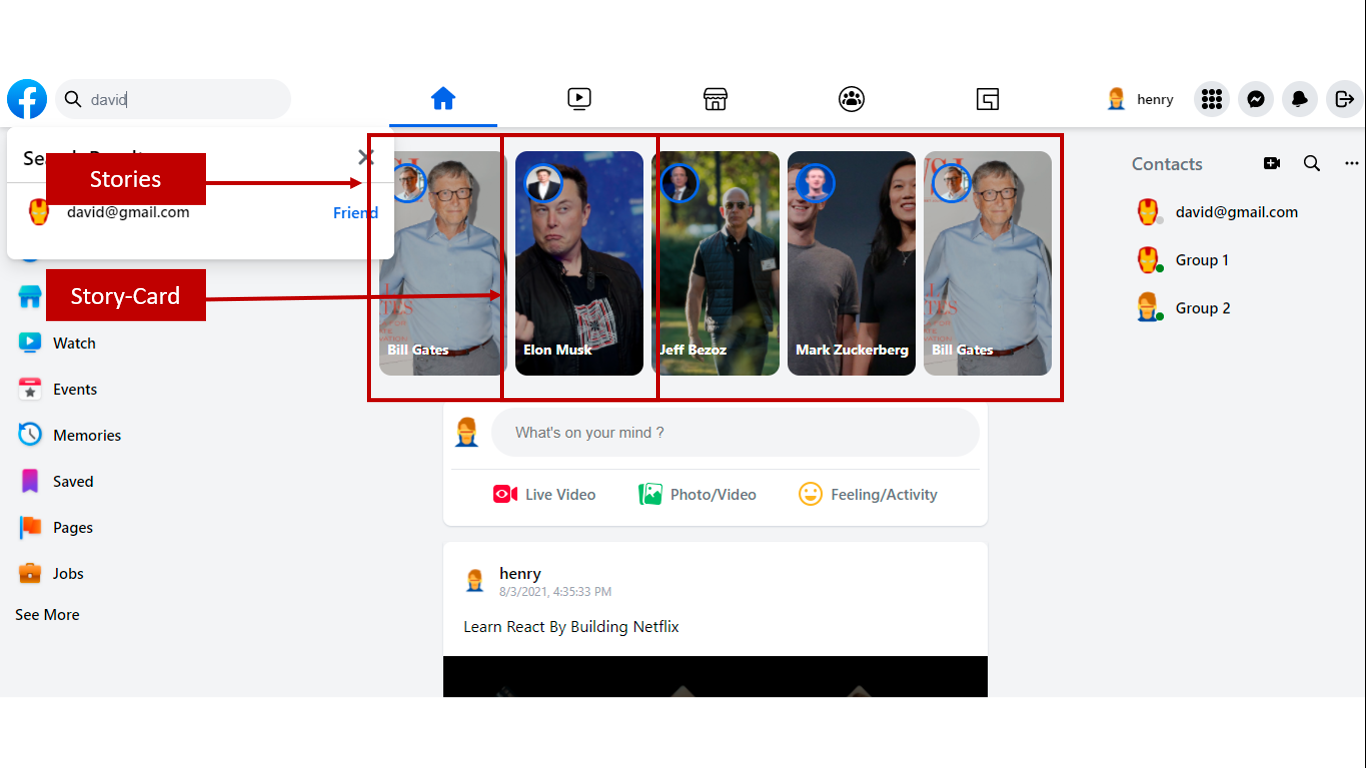Click henry's avatar on the post

click(475, 581)
